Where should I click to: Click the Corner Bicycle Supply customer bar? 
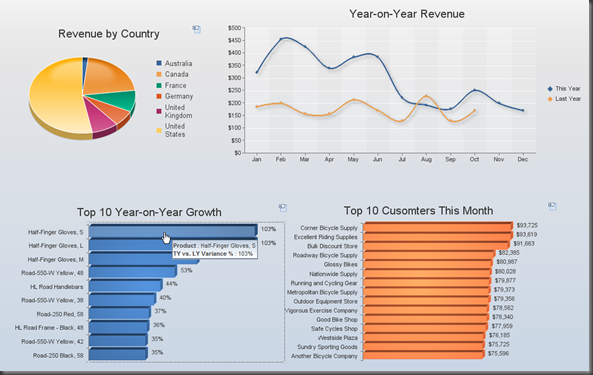tap(438, 226)
